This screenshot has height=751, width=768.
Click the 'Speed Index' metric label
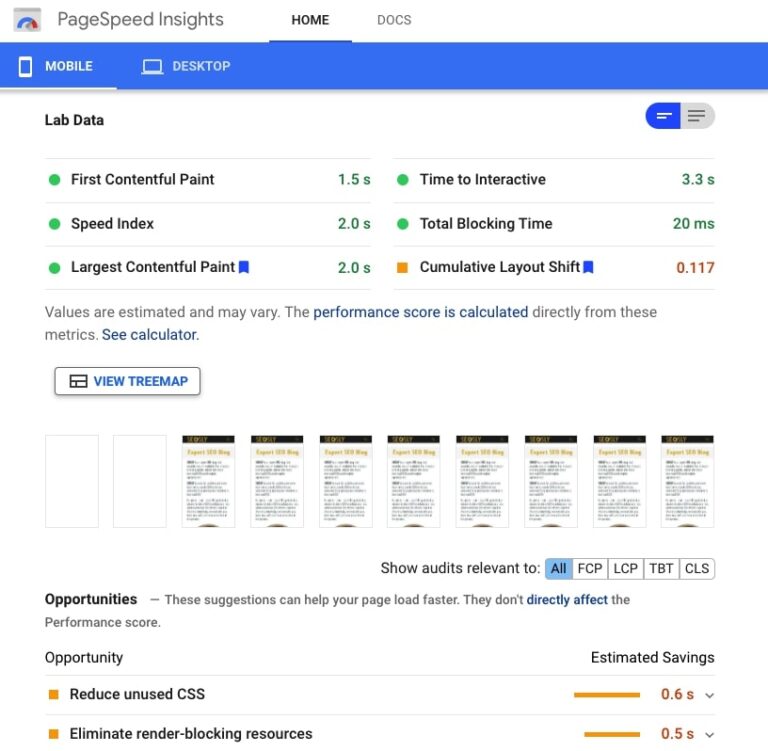pyautogui.click(x=112, y=223)
